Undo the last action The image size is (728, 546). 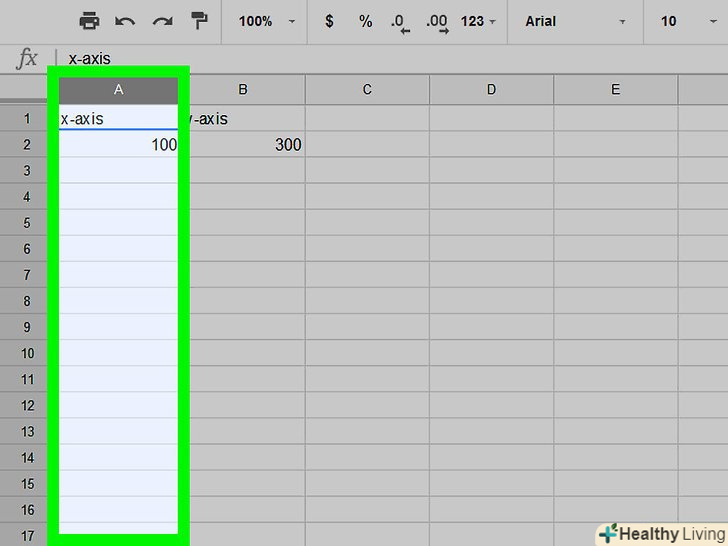[x=125, y=21]
